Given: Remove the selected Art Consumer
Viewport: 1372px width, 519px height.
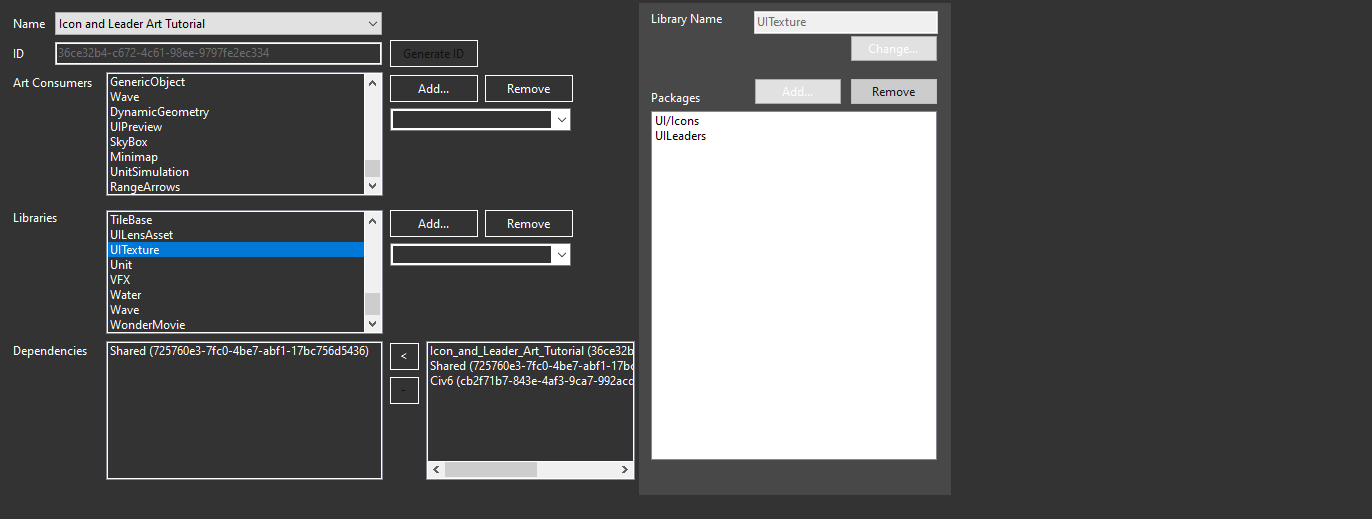Looking at the screenshot, I should point(529,89).
